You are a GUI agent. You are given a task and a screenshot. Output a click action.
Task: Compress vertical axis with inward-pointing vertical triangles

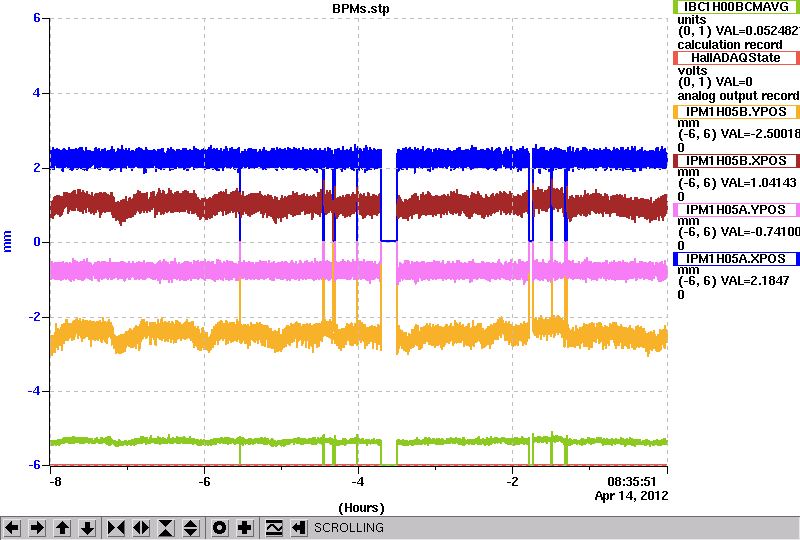166,527
